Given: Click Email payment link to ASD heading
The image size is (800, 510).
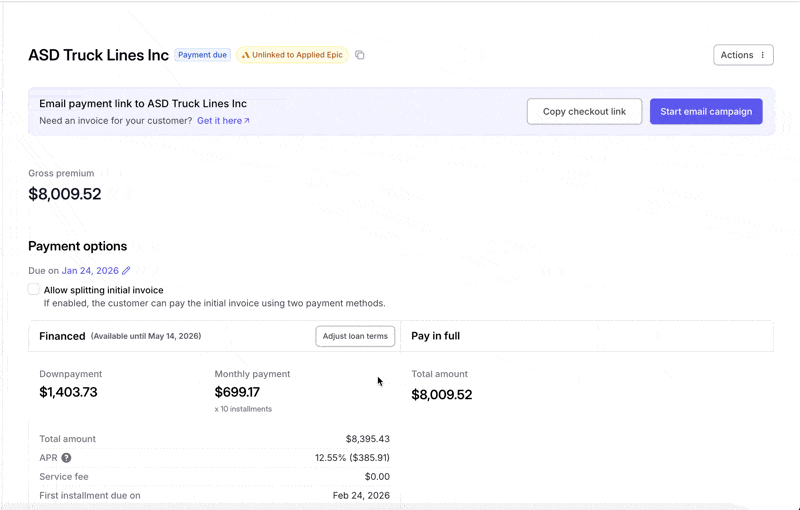Looking at the screenshot, I should tap(143, 104).
